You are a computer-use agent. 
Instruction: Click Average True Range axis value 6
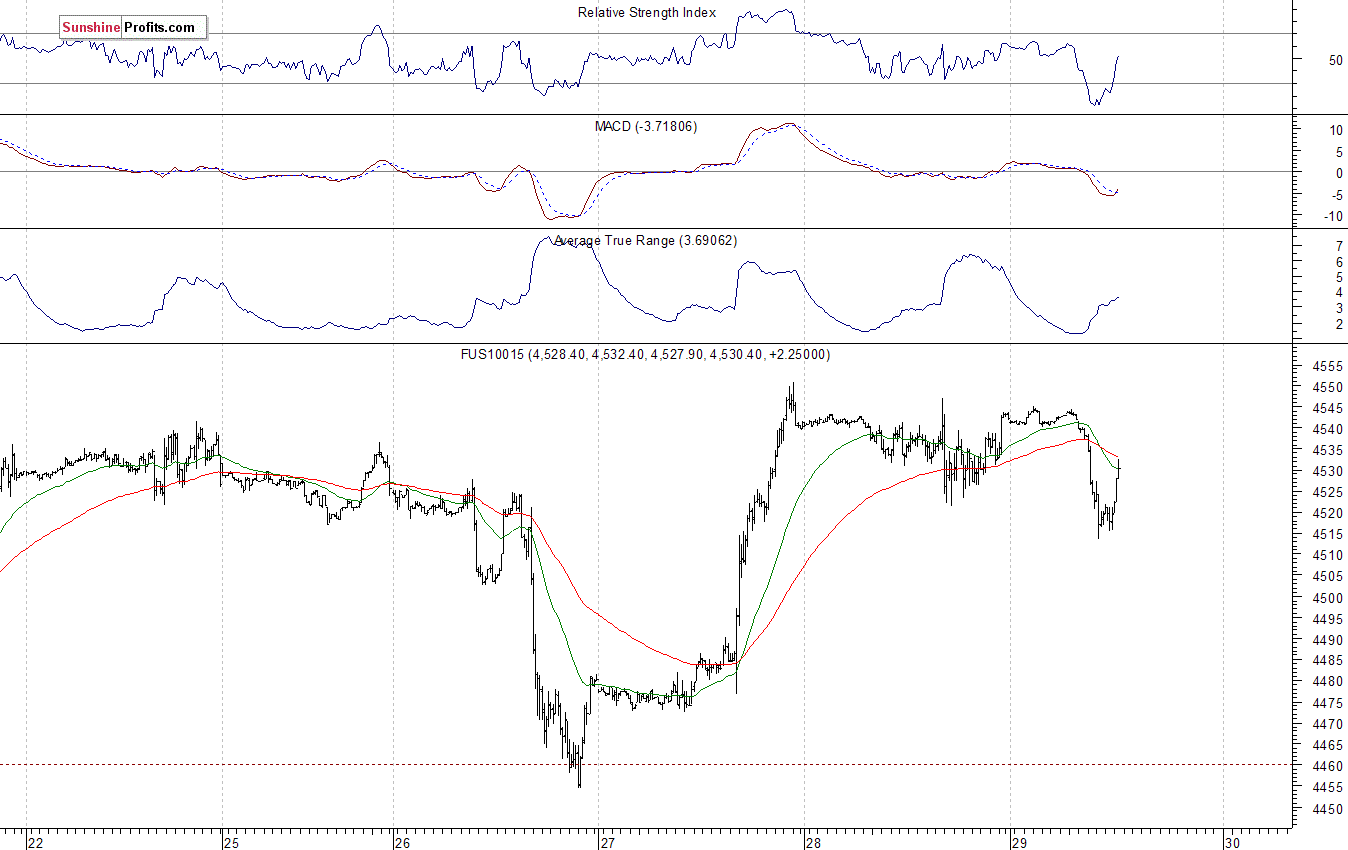[x=1338, y=262]
